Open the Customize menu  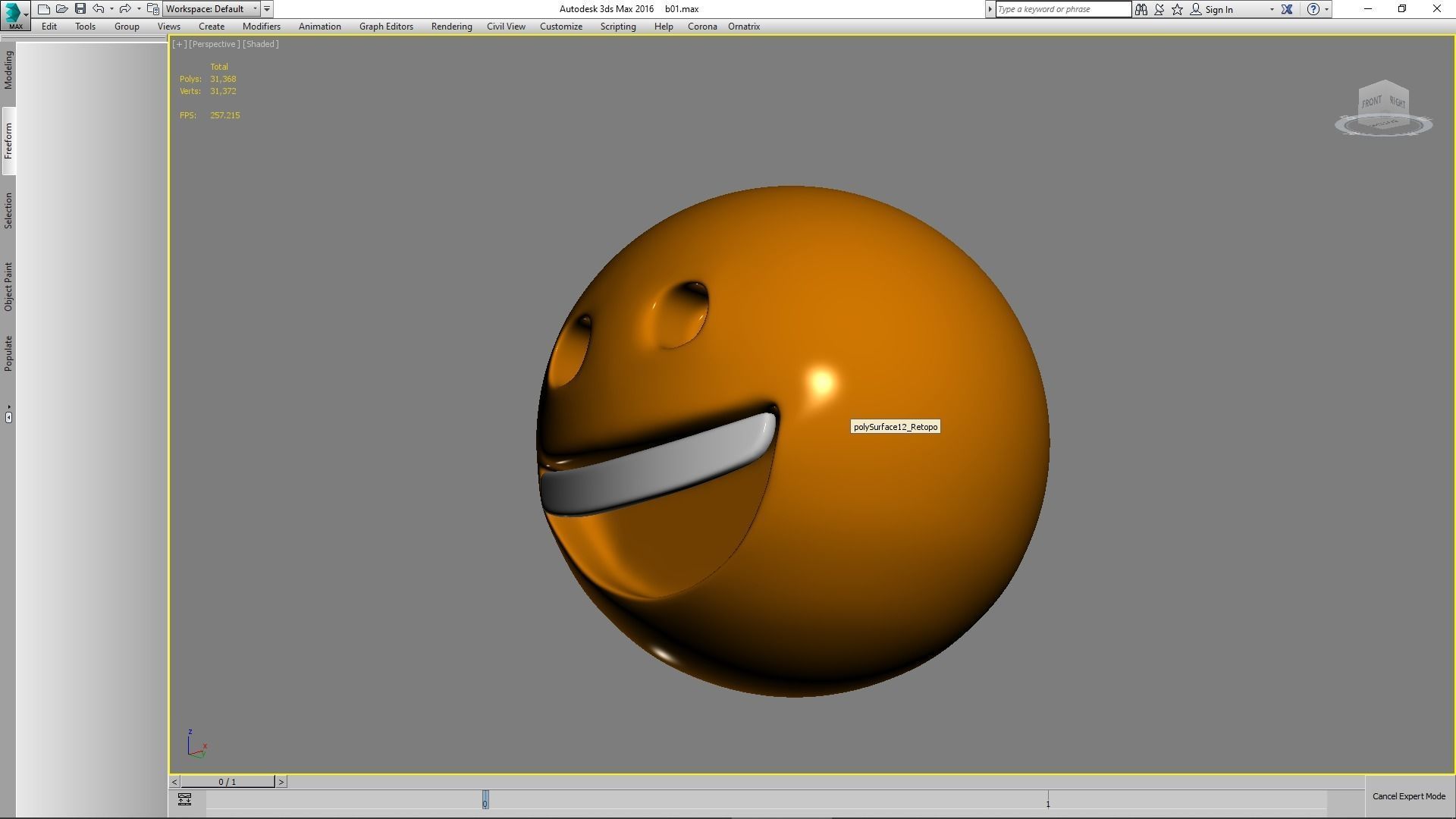[x=561, y=27]
